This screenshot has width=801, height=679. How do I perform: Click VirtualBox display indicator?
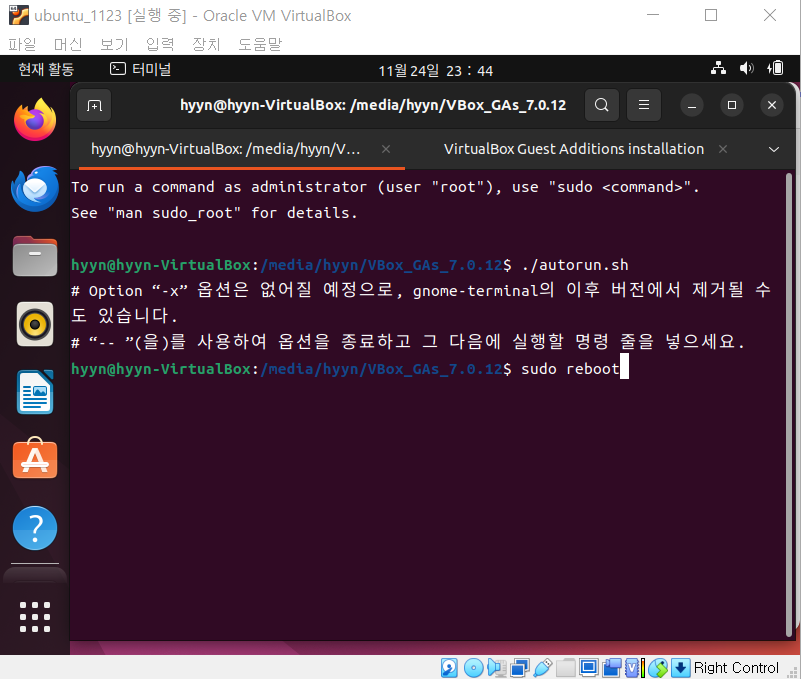click(x=588, y=668)
